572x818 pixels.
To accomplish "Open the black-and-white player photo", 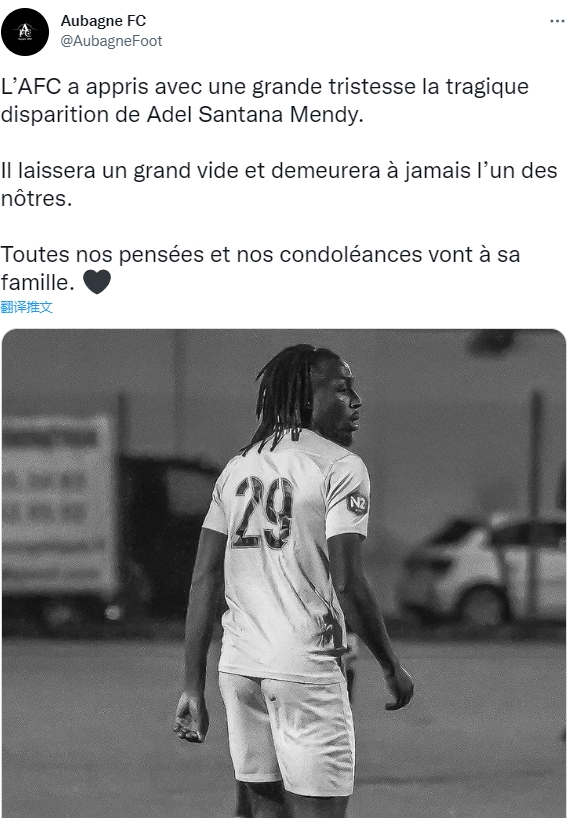I will click(x=284, y=573).
